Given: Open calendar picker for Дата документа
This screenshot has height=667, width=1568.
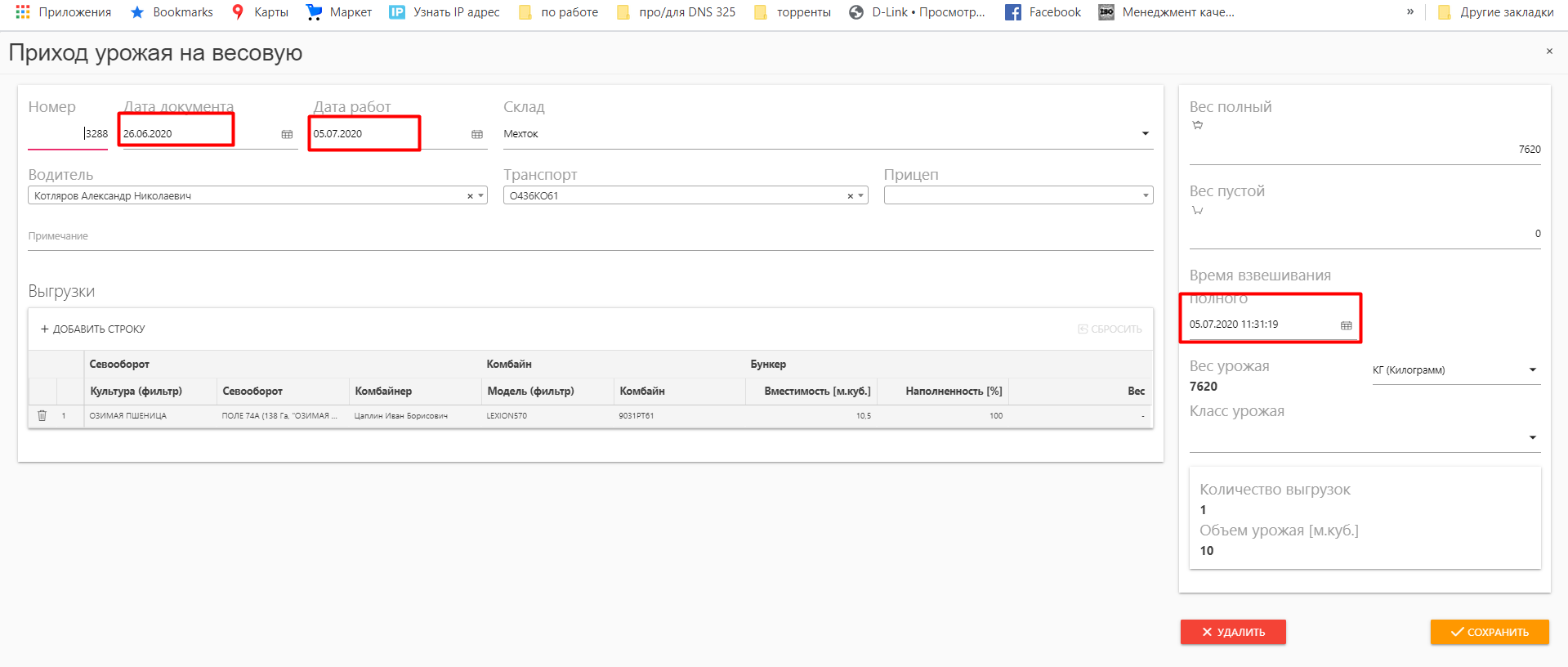Looking at the screenshot, I should click(287, 134).
